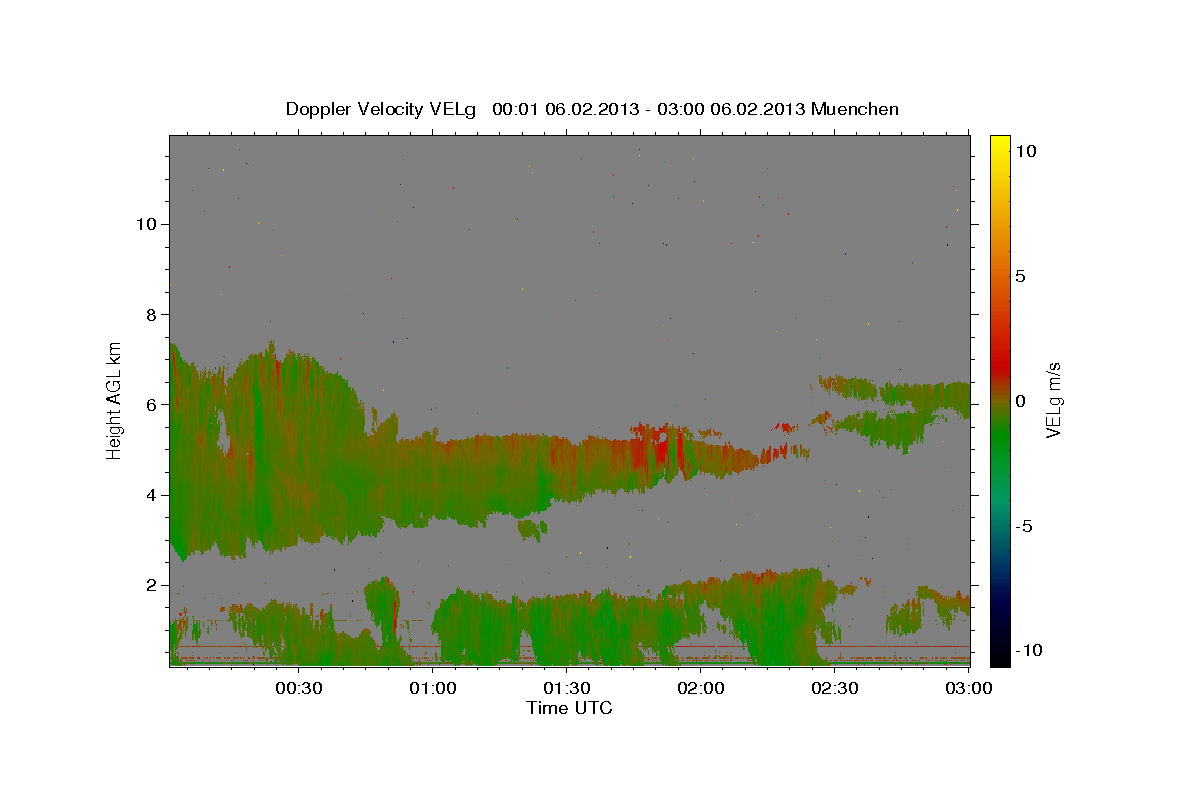Viewport: 1200px width, 800px height.
Task: Click the colorbar value -5
Action: 1022,526
